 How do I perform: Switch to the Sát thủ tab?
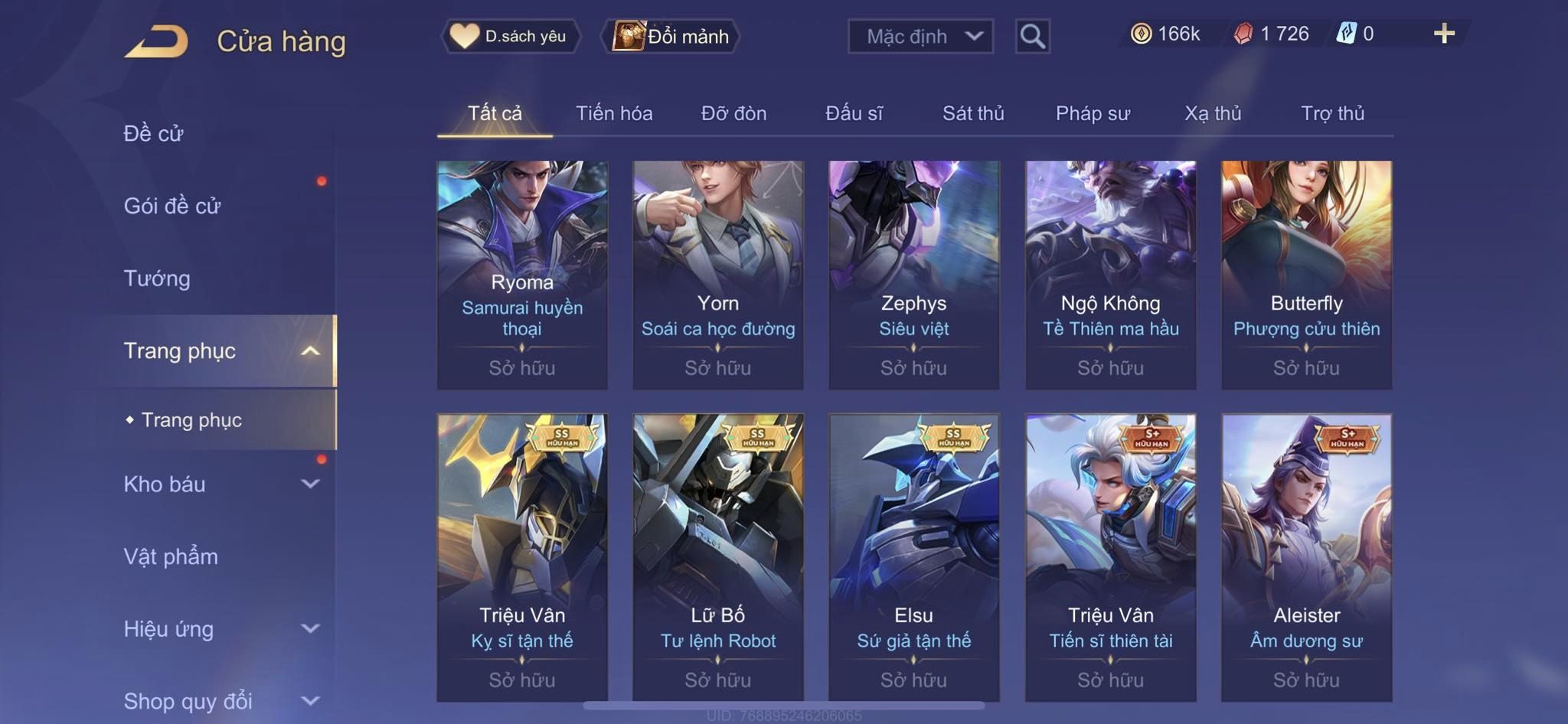pyautogui.click(x=972, y=113)
